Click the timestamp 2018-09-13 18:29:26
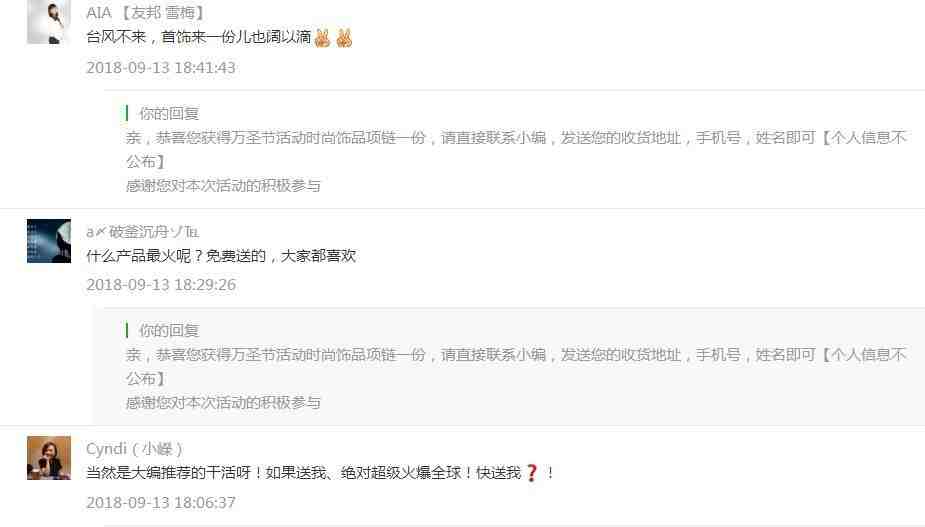The height and width of the screenshot is (527, 925). point(161,285)
